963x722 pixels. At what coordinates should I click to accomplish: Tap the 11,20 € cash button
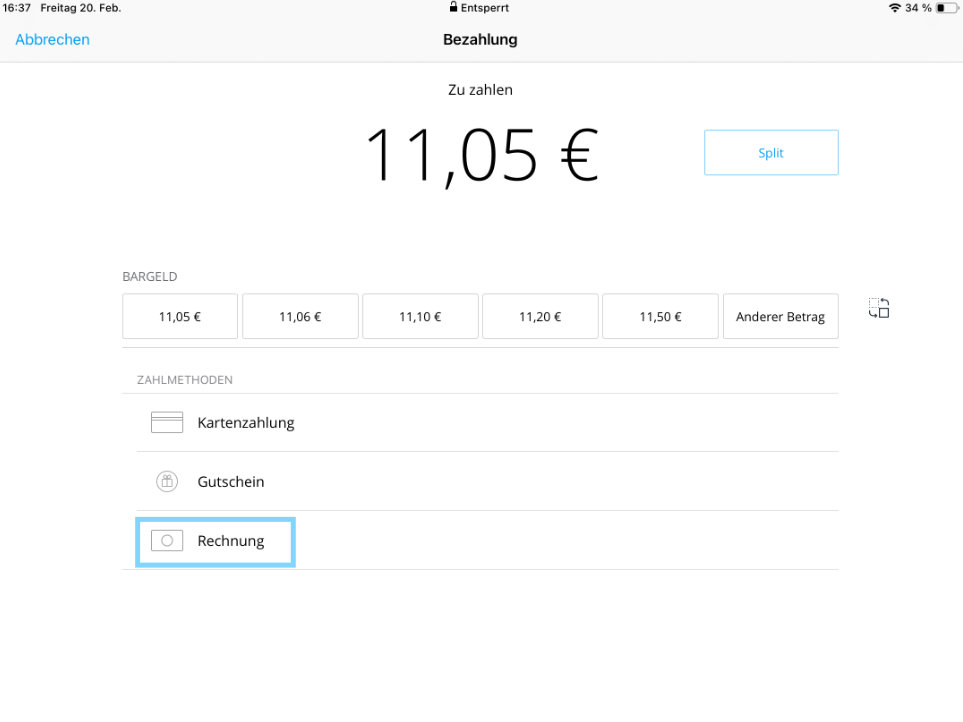click(x=540, y=317)
